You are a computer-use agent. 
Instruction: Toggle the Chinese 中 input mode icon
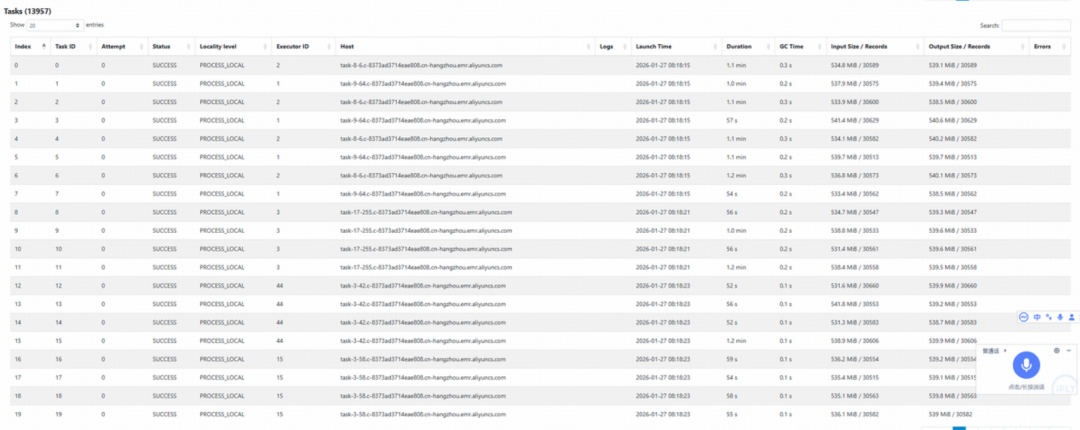click(x=1037, y=317)
